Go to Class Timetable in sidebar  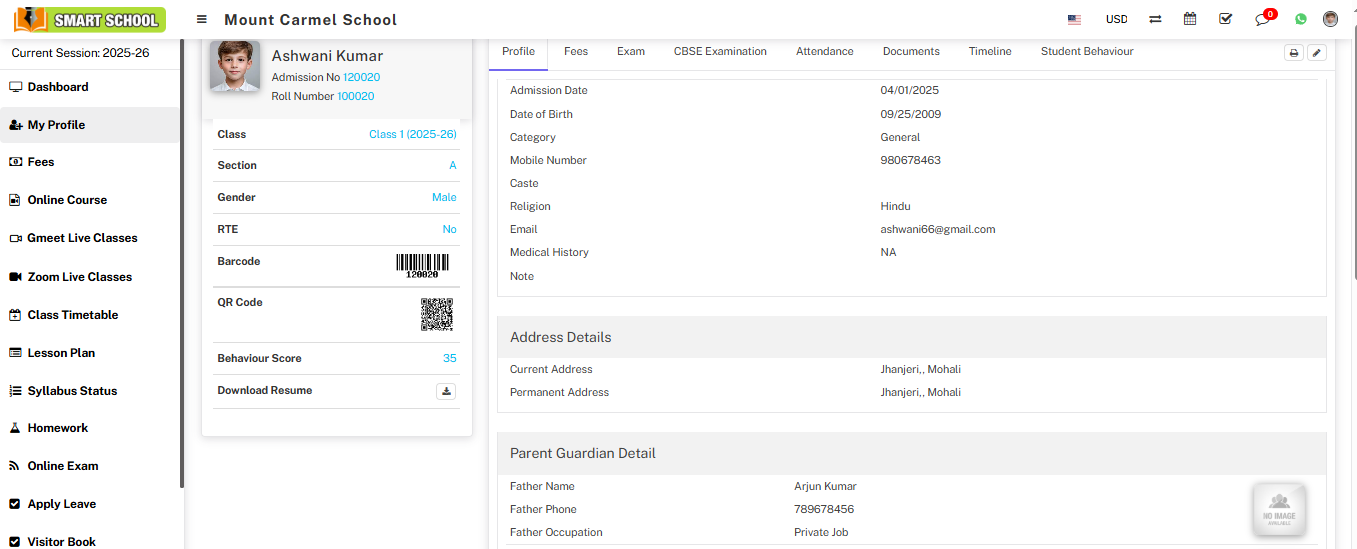(72, 315)
